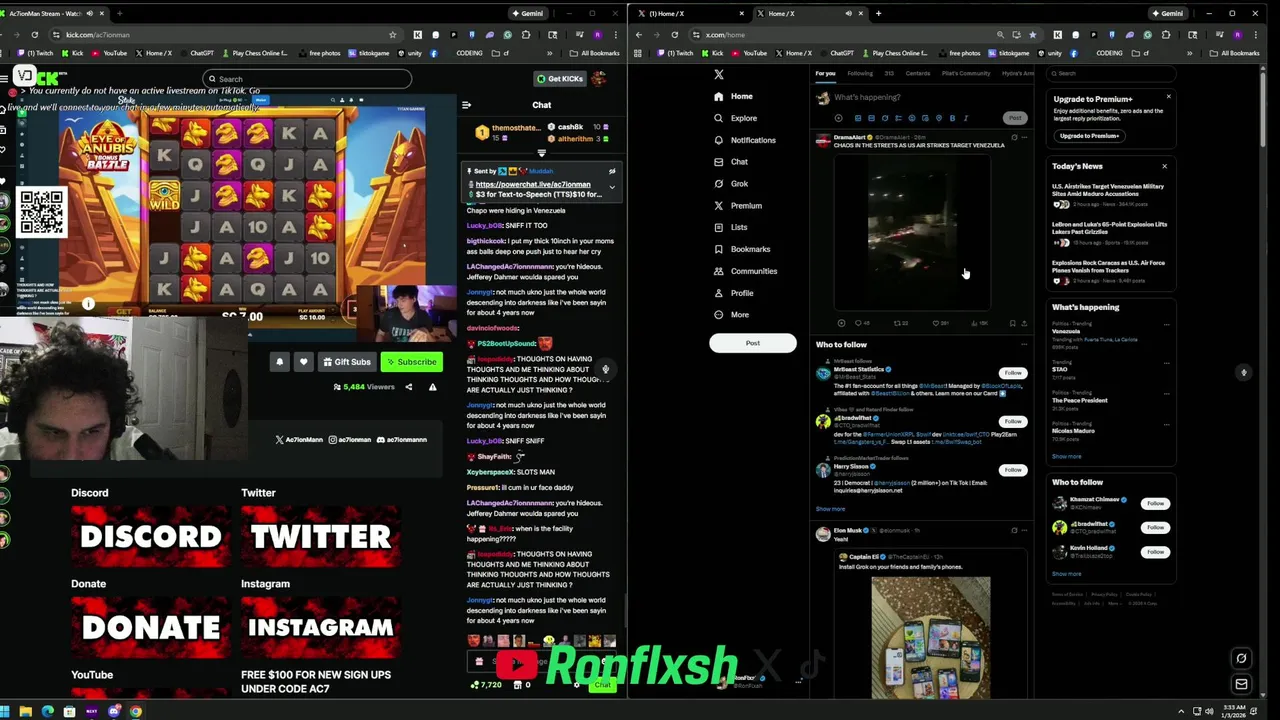1280x720 pixels.
Task: Switch to the Pilat's Community tab
Action: pos(965,73)
